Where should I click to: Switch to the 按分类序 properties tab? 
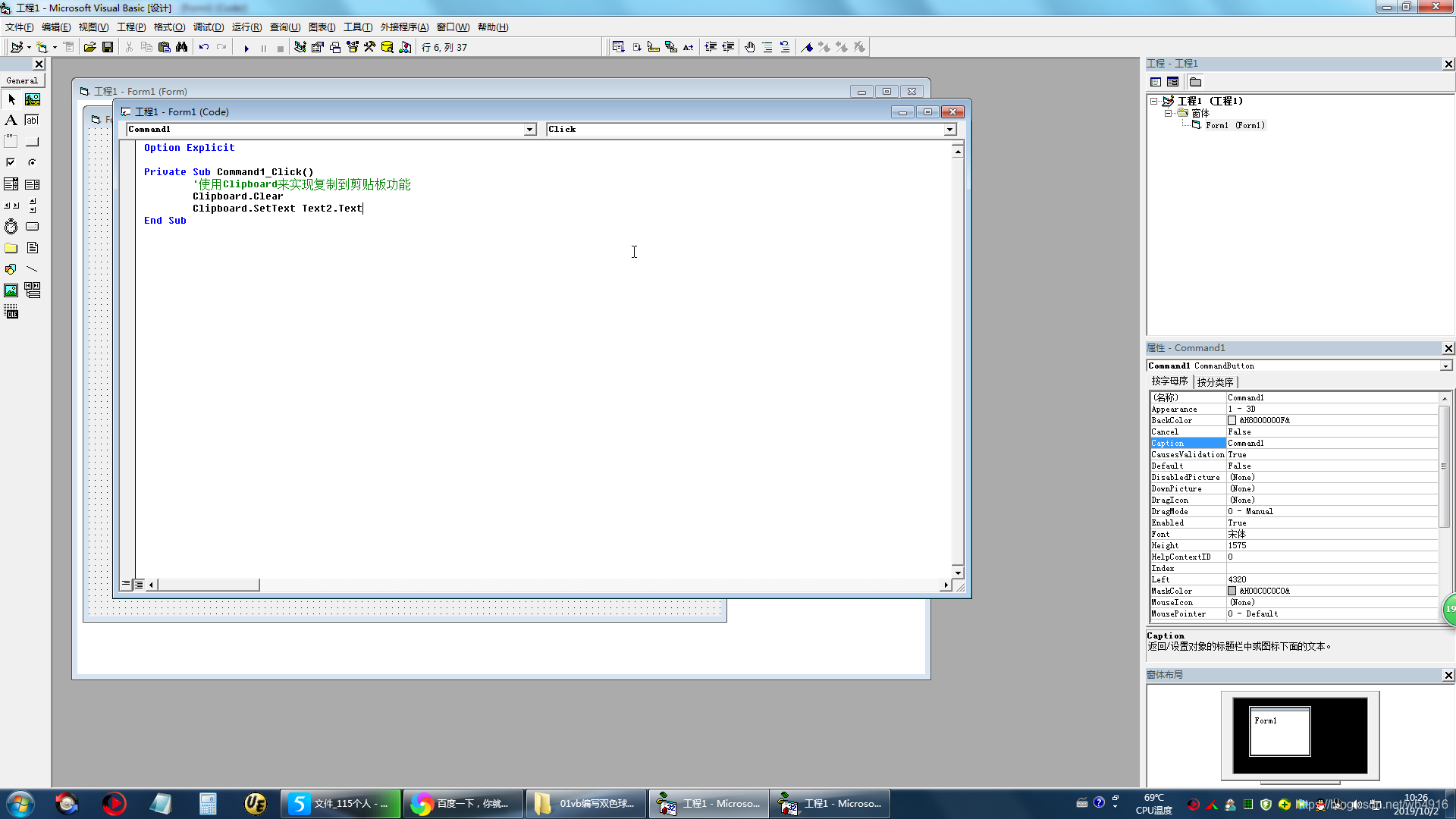coord(1215,382)
